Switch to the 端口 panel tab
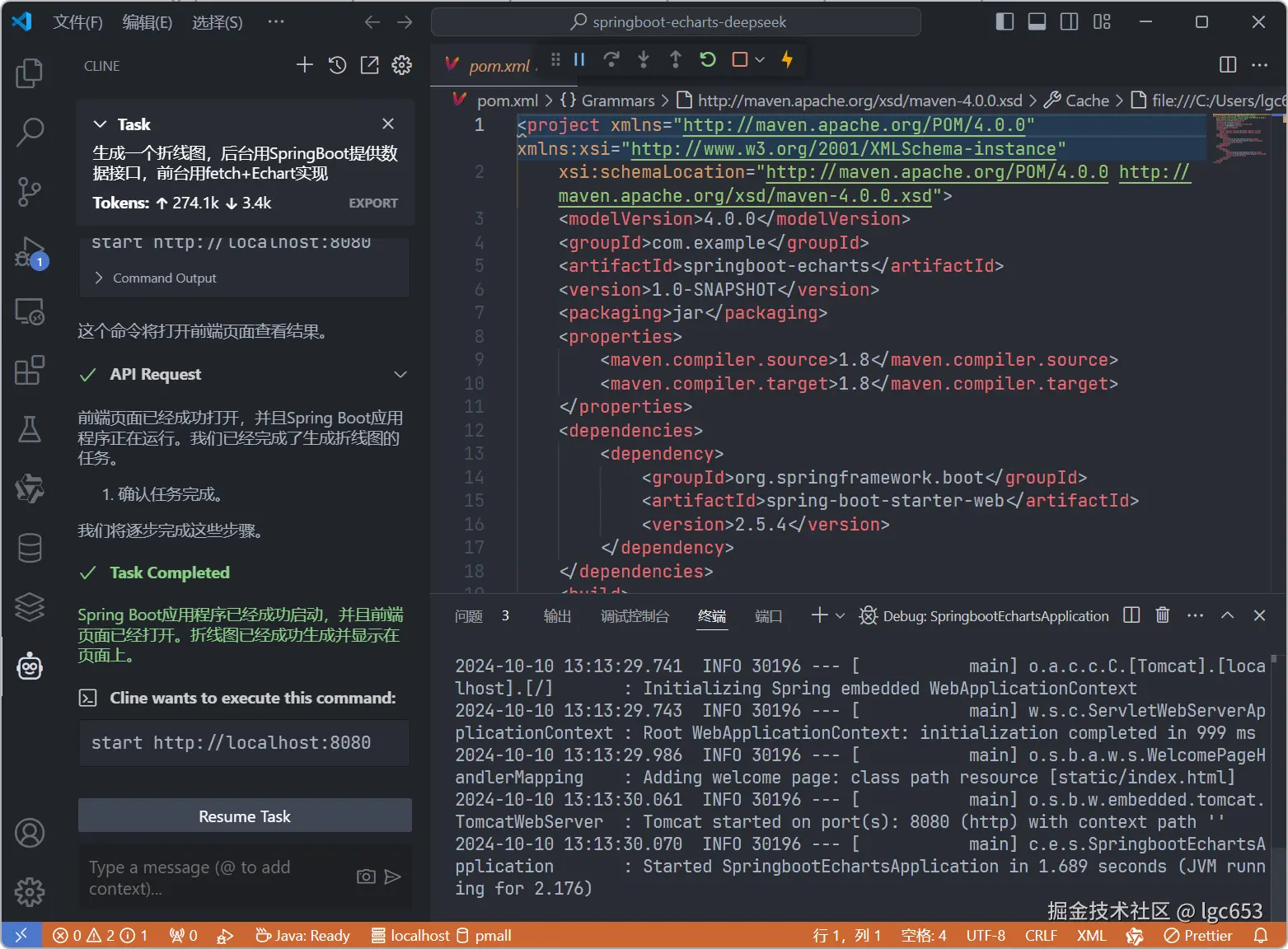This screenshot has height=949, width=1288. [768, 616]
